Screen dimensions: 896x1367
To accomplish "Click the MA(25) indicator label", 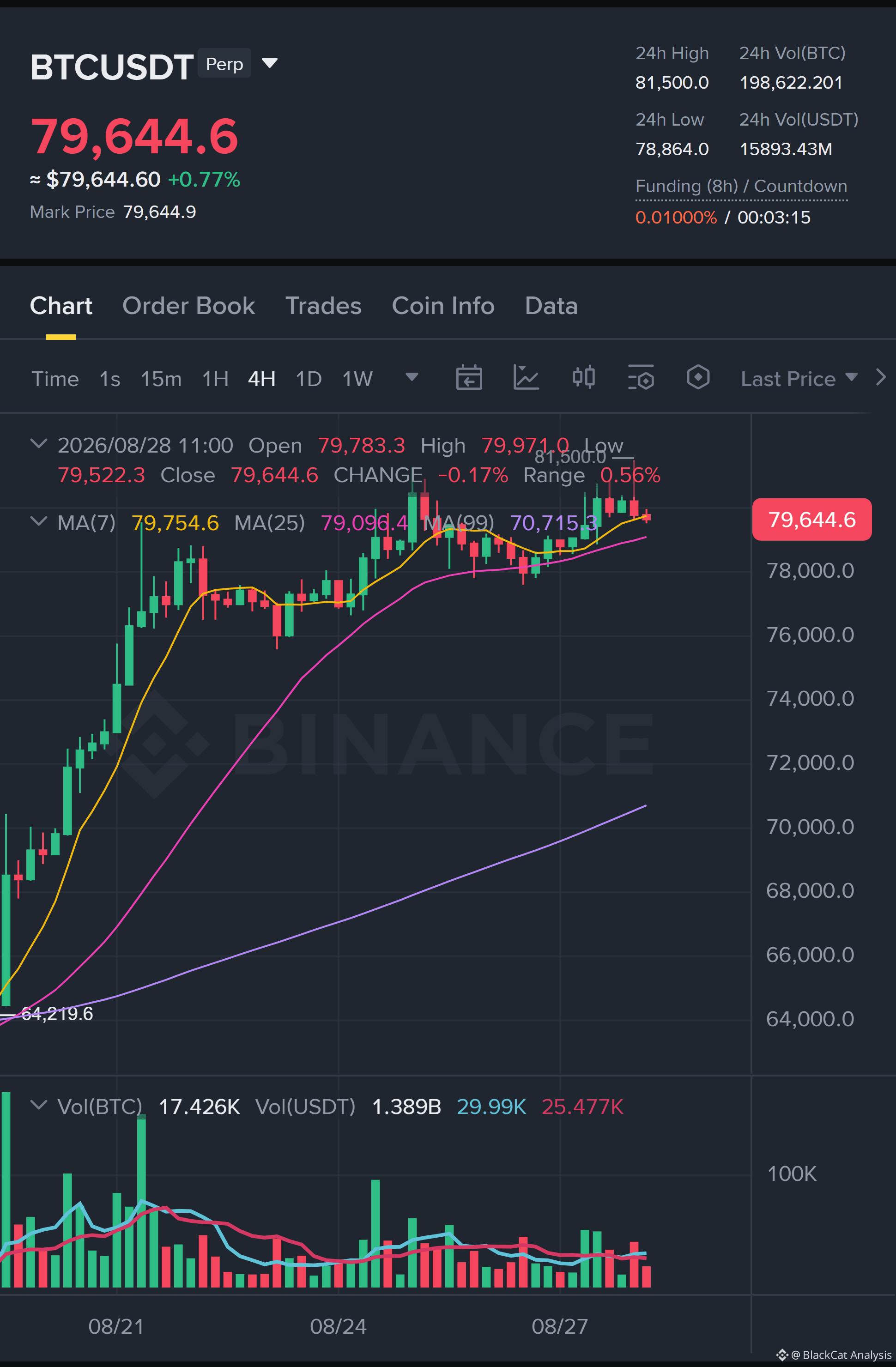I will [269, 523].
